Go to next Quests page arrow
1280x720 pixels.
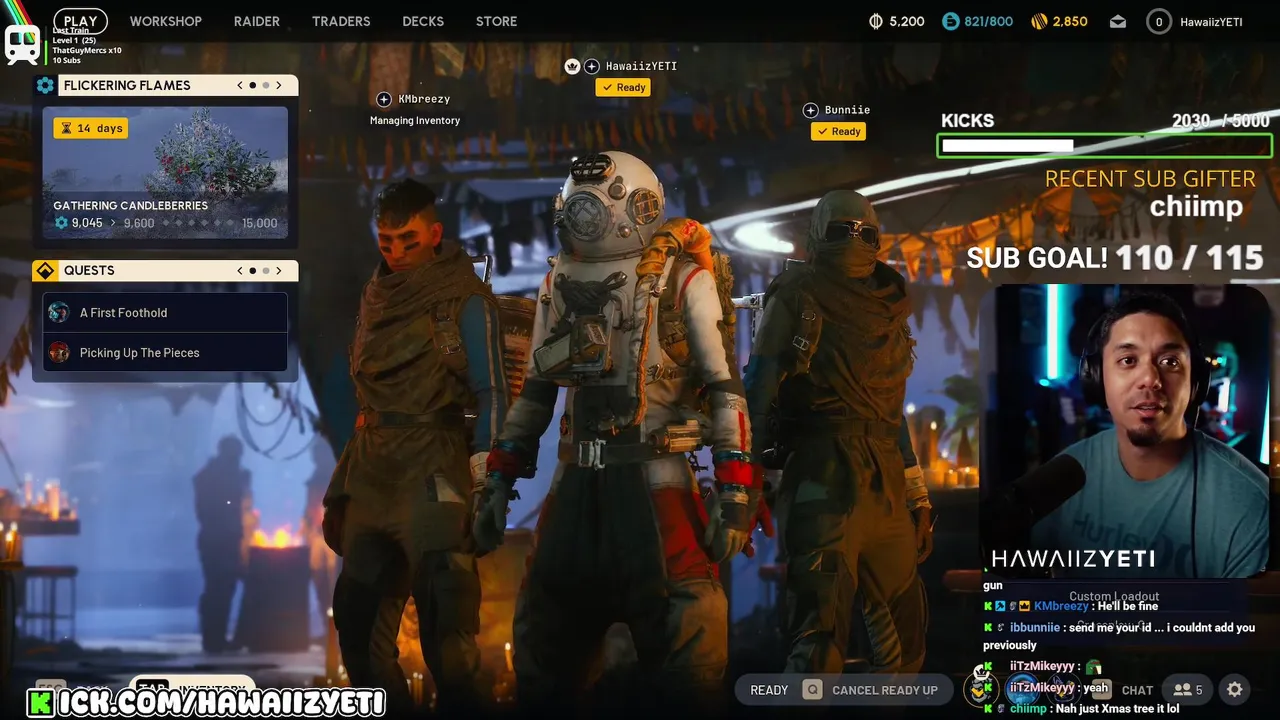[x=279, y=270]
